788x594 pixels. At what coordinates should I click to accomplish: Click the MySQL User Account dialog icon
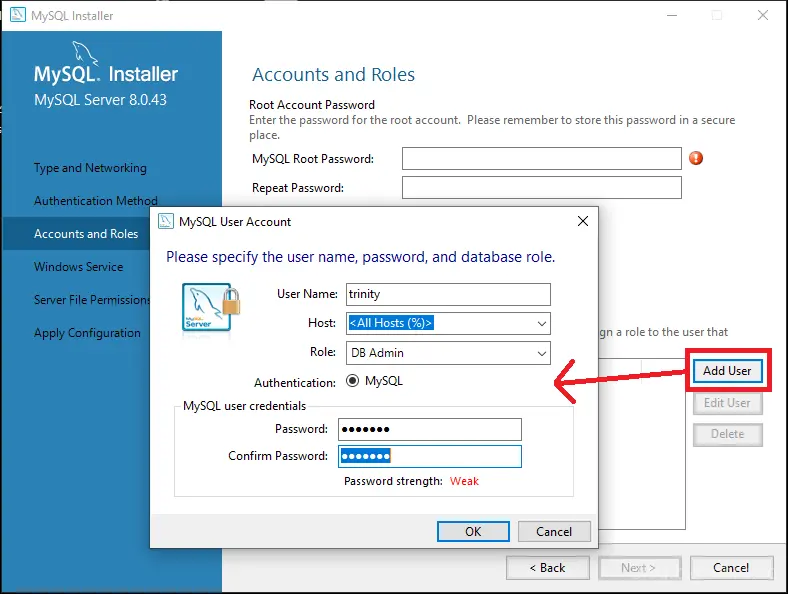tap(166, 221)
